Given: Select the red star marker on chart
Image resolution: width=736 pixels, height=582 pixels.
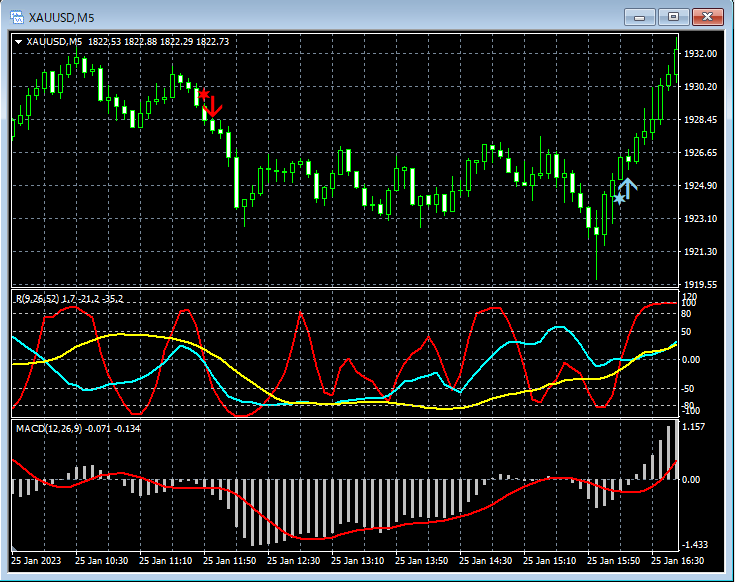Looking at the screenshot, I should pos(204,94).
